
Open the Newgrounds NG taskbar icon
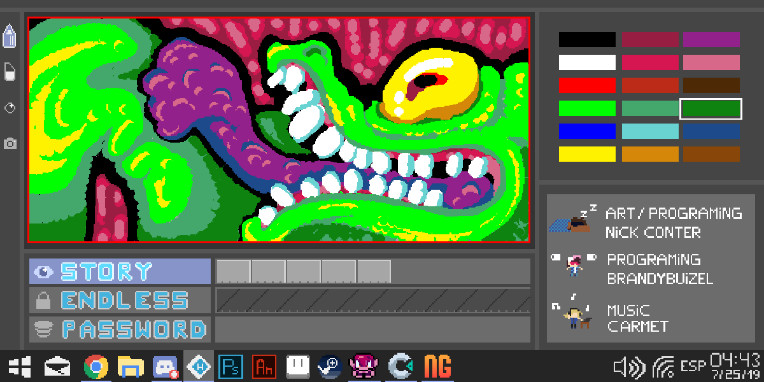point(438,366)
